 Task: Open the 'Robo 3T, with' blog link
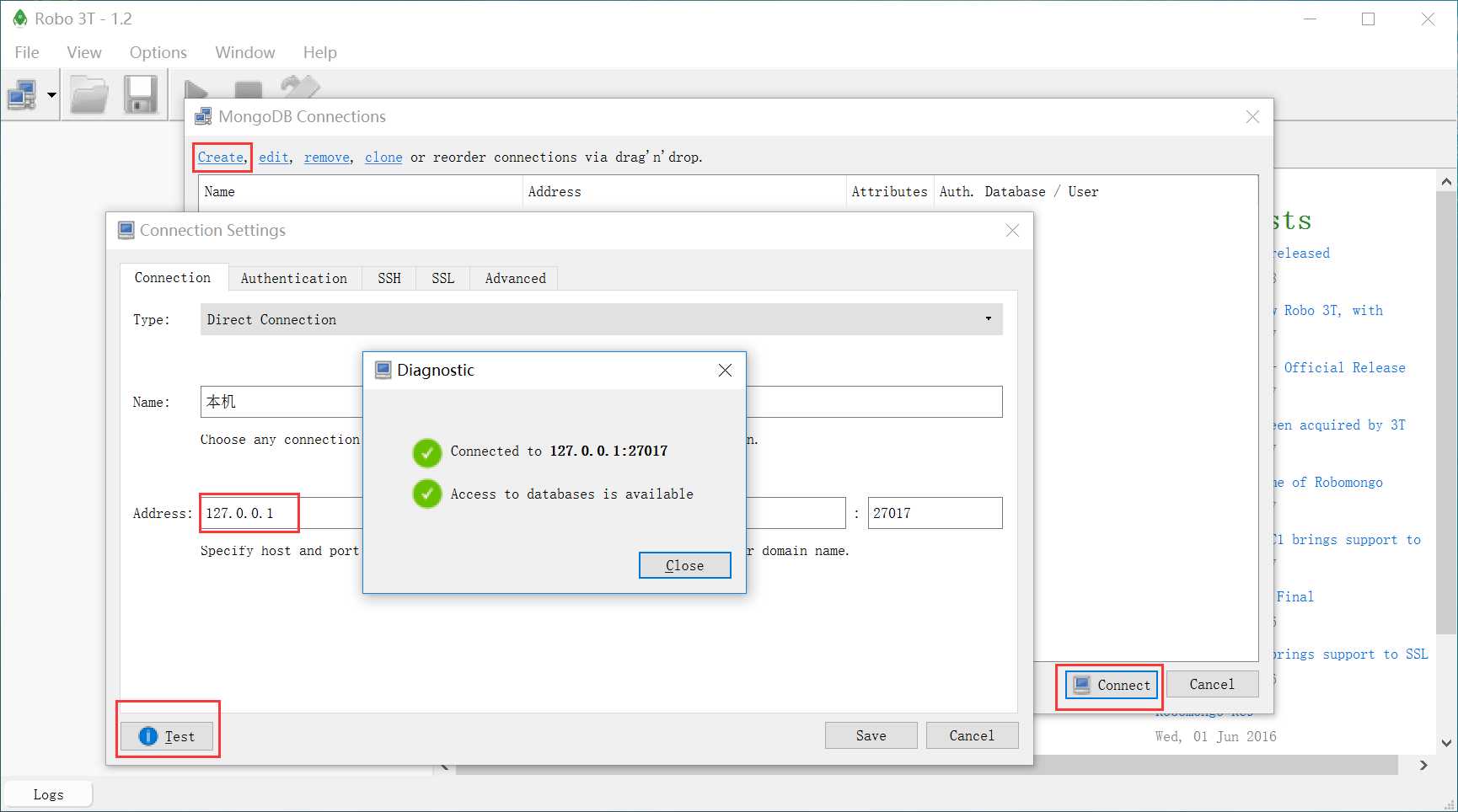click(1333, 311)
